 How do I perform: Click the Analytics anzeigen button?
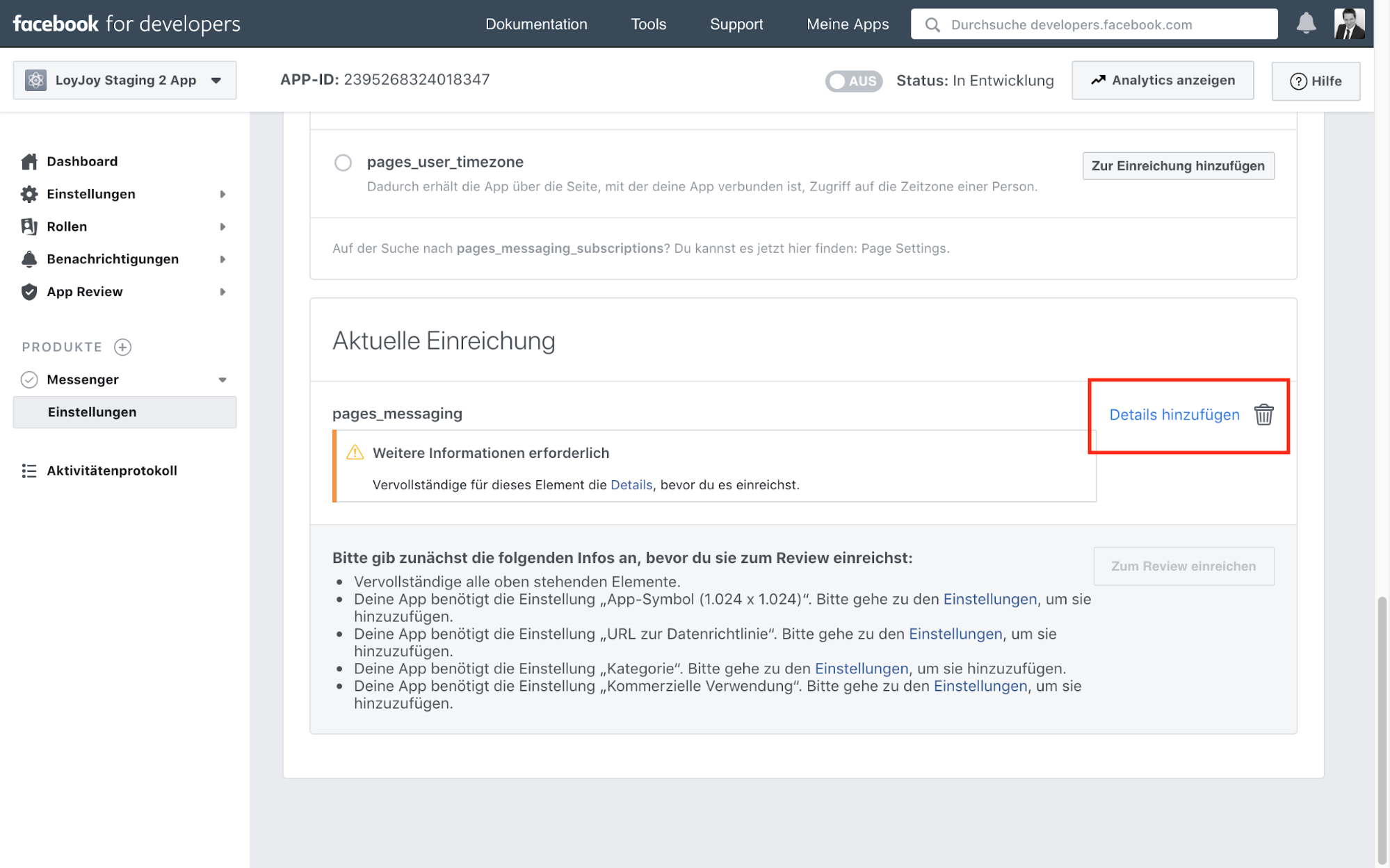tap(1162, 81)
